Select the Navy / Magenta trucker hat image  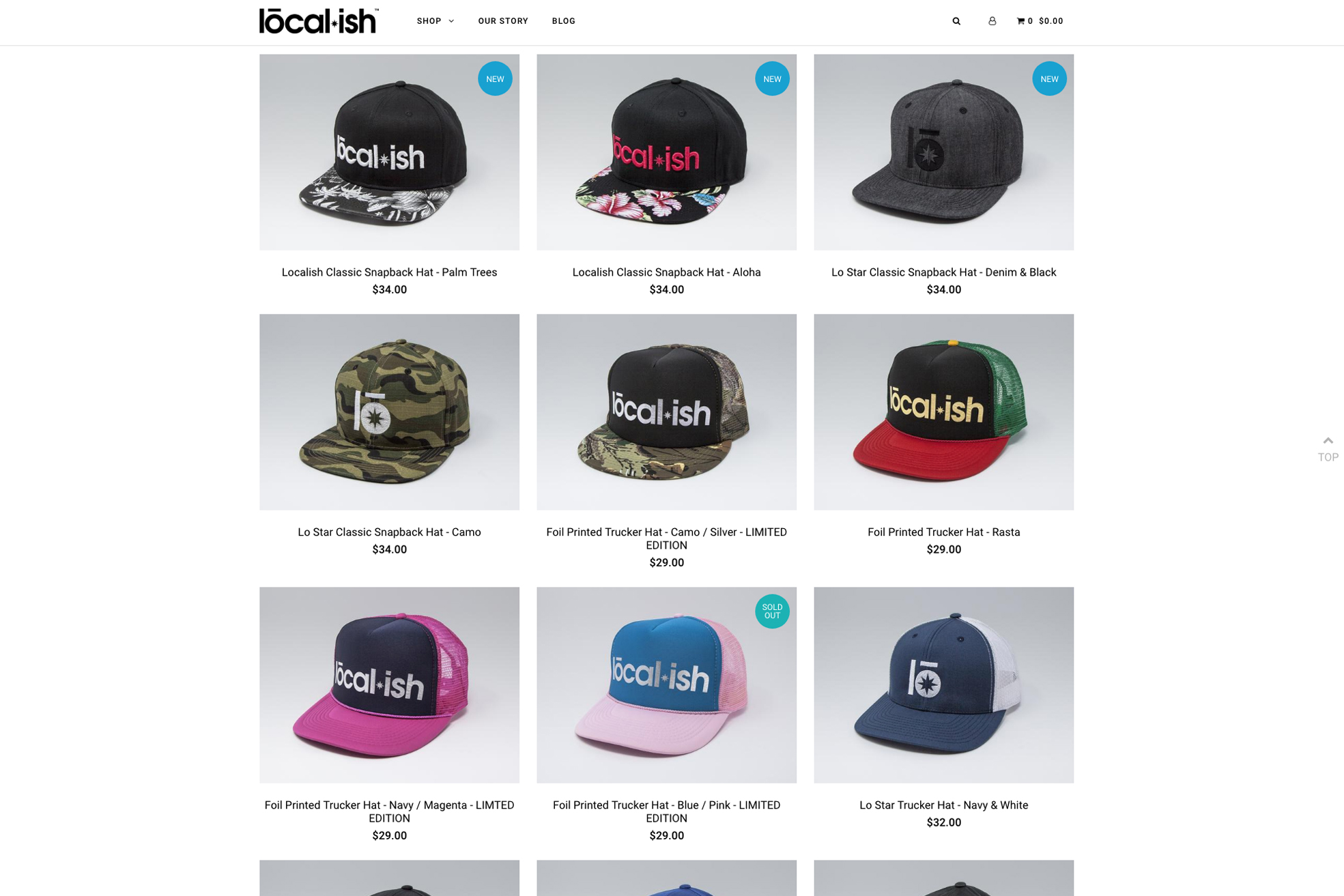point(389,685)
